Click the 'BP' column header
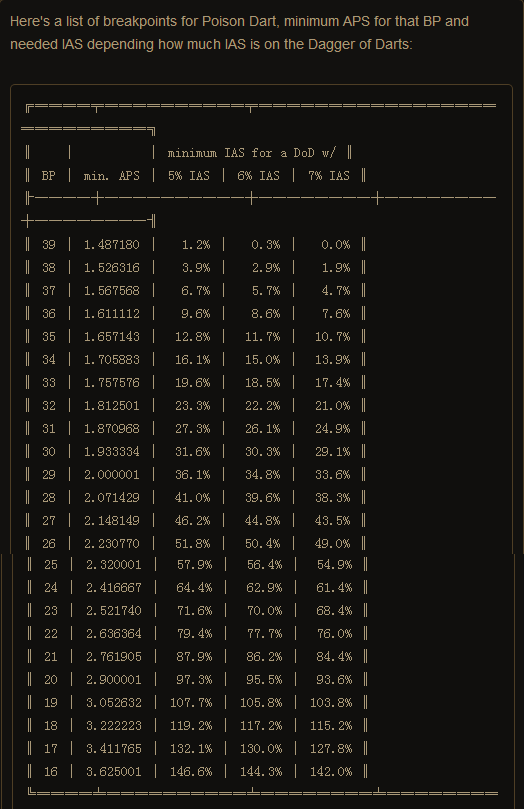This screenshot has height=809, width=524. [x=48, y=176]
